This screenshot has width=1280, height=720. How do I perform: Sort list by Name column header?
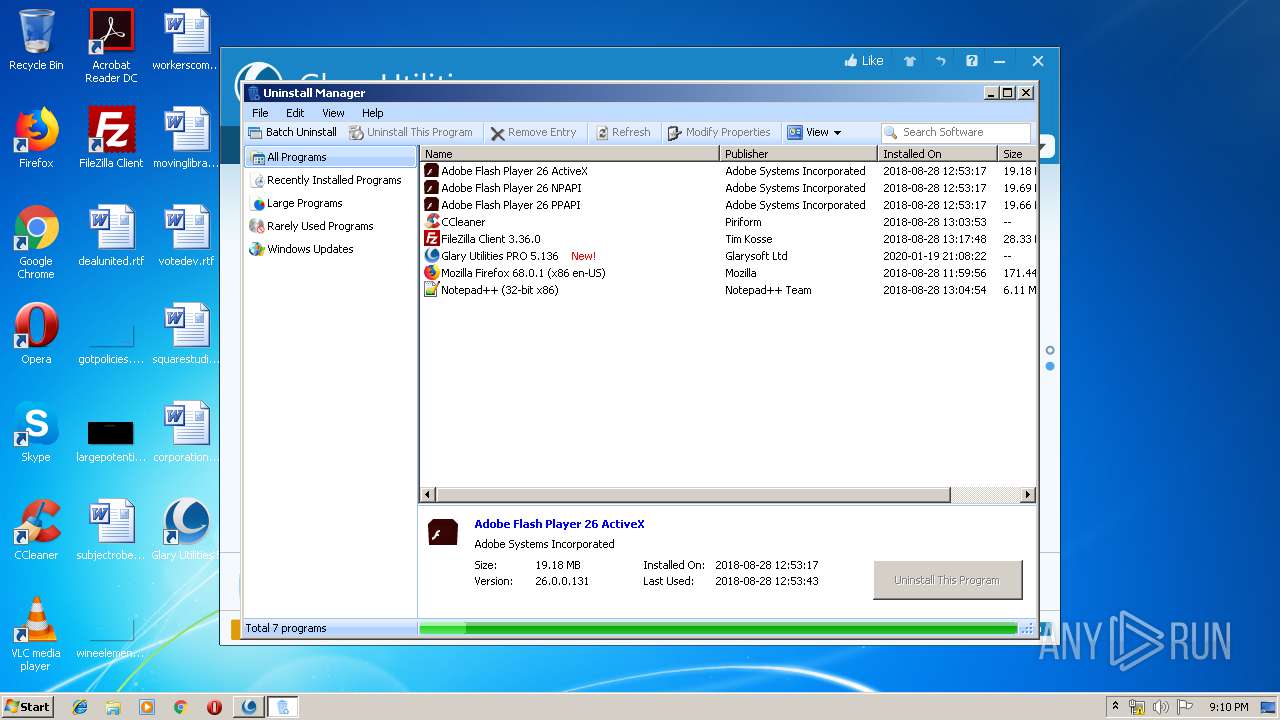coord(570,154)
